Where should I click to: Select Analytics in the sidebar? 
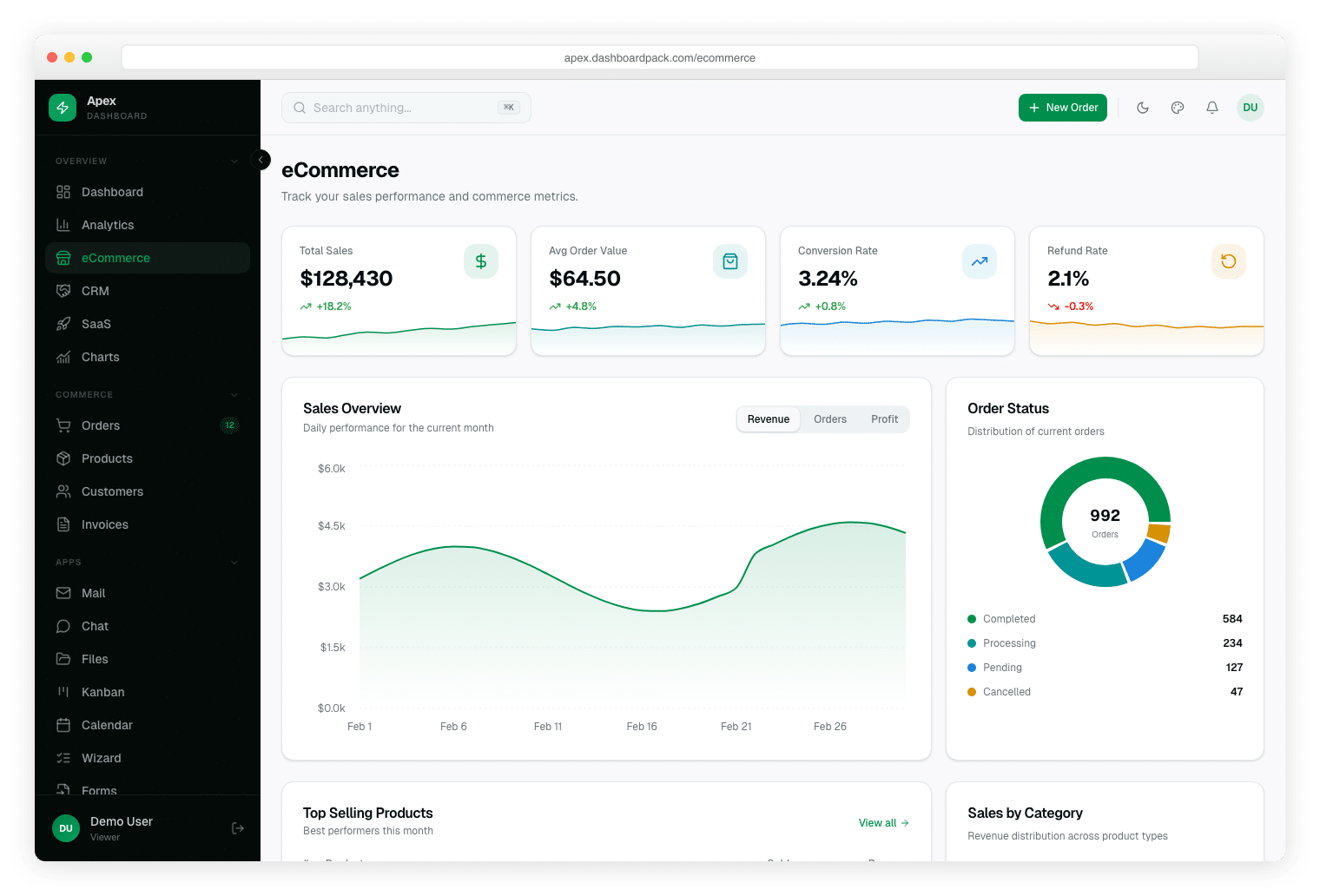[x=108, y=224]
